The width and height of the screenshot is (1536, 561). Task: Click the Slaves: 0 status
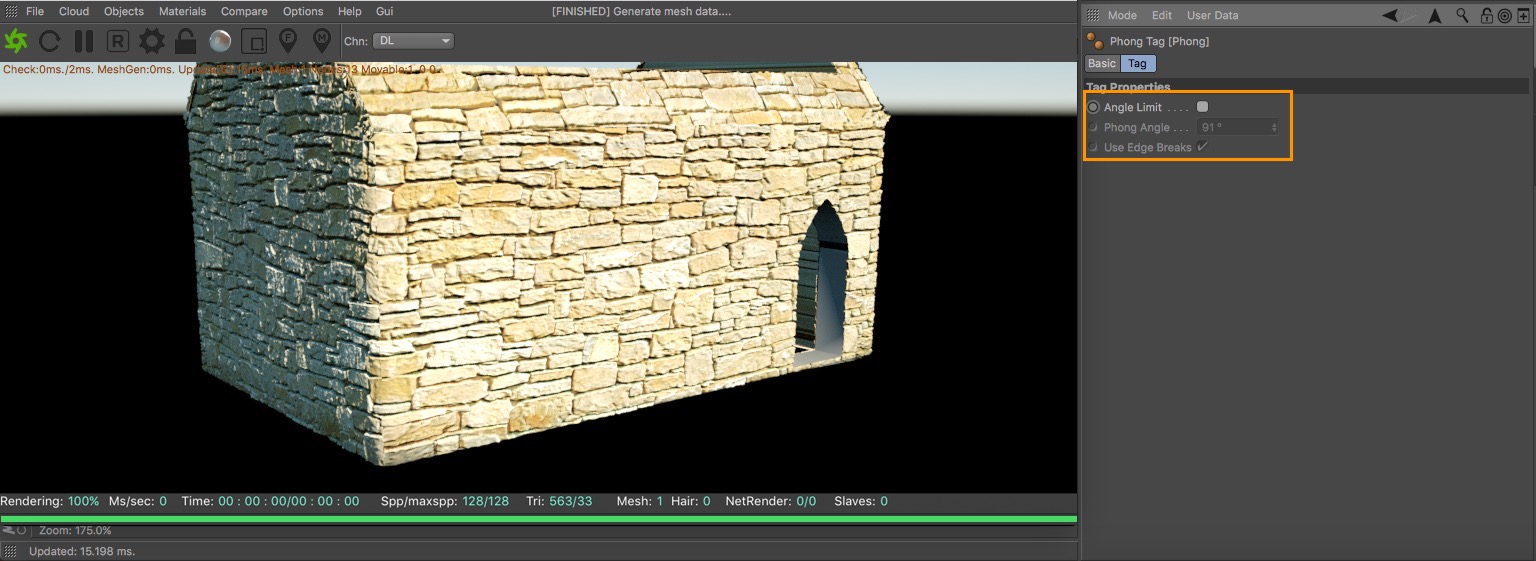pos(861,501)
